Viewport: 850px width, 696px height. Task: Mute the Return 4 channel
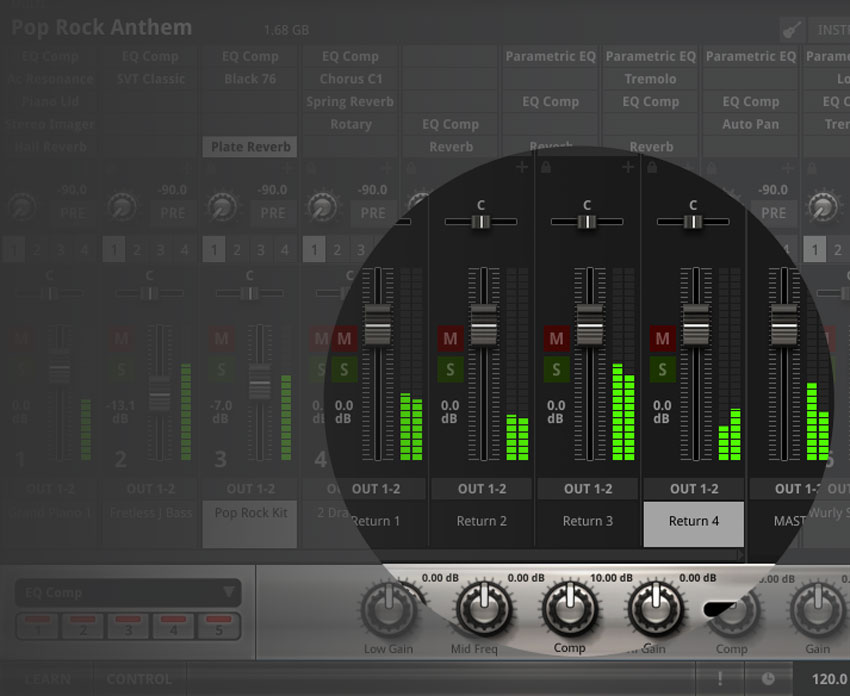(x=662, y=339)
